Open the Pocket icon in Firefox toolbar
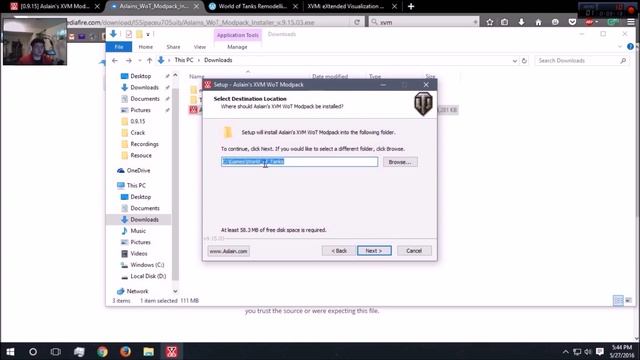The height and width of the screenshot is (360, 640). pyautogui.click(x=572, y=22)
